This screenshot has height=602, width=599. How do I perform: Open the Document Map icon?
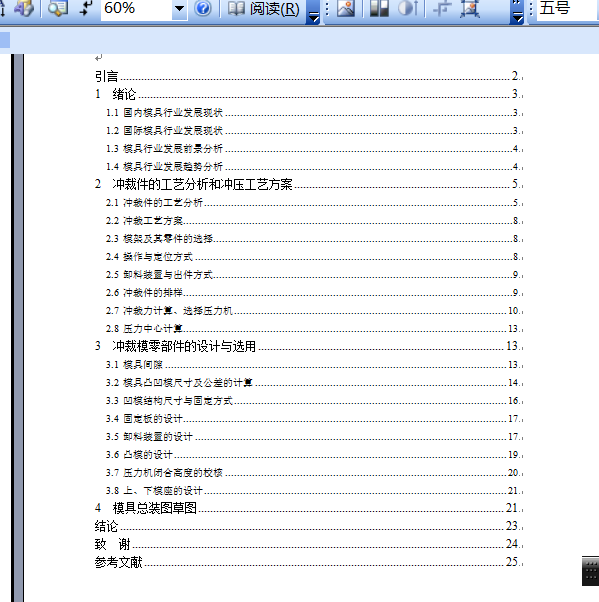pyautogui.click(x=58, y=8)
